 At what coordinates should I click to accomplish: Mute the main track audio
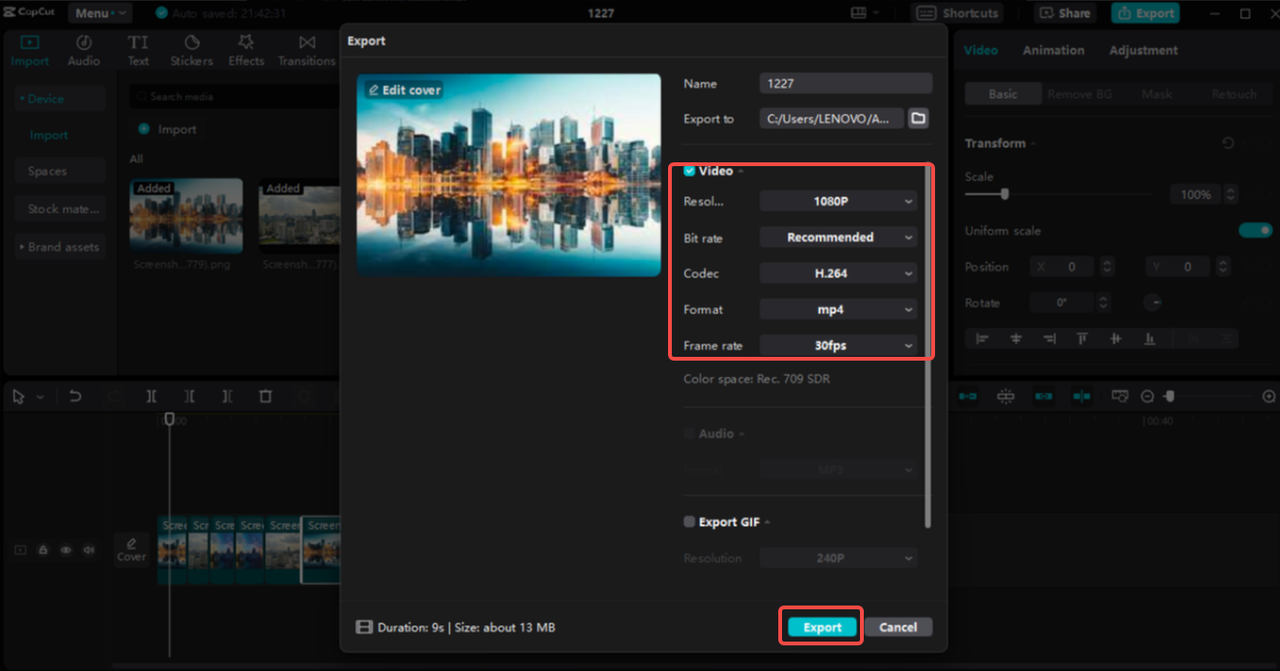click(x=89, y=550)
